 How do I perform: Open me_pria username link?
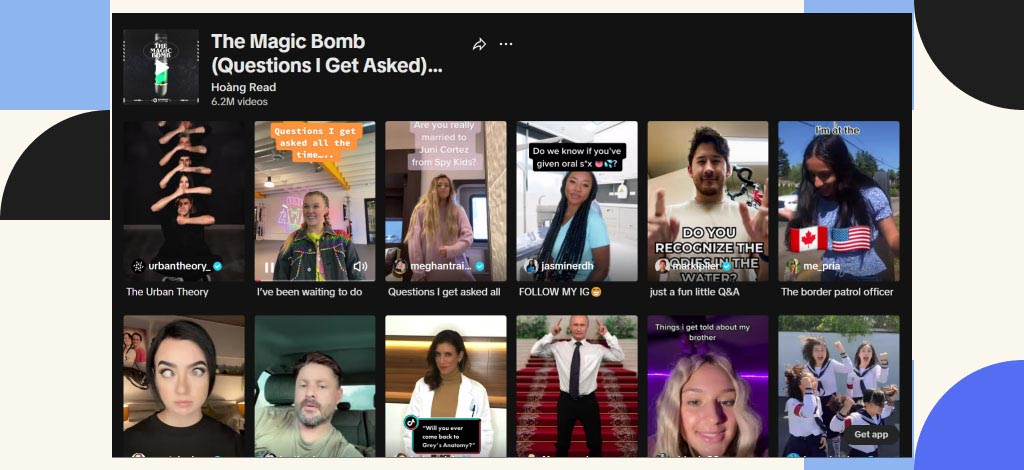pyautogui.click(x=822, y=266)
